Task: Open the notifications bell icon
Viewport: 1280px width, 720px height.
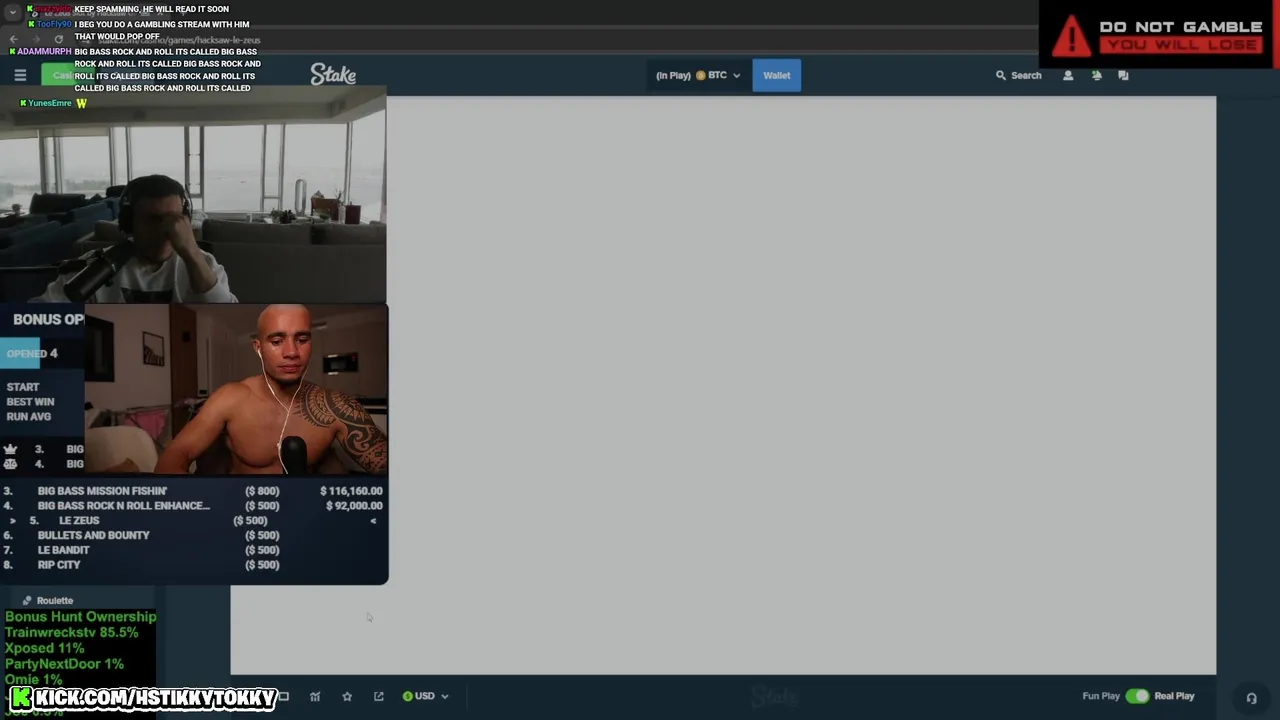Action: (1096, 75)
